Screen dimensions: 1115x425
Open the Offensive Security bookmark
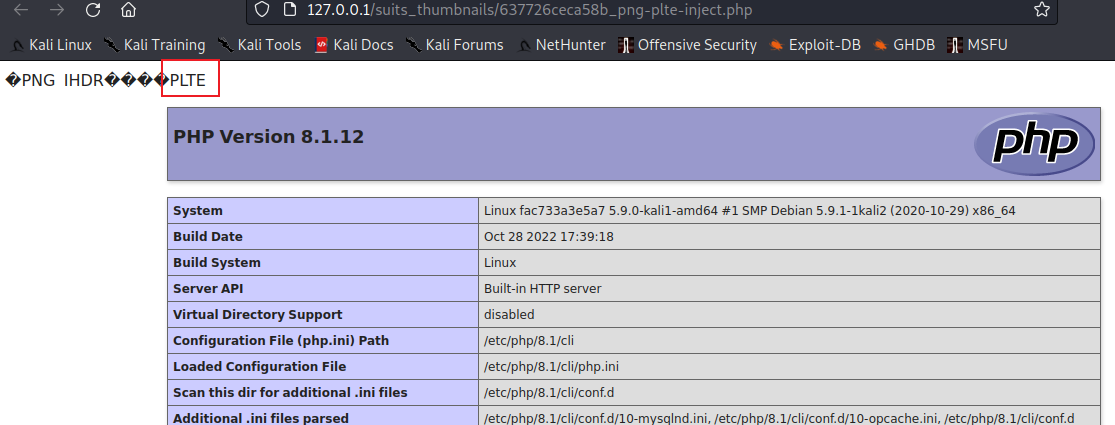point(687,45)
